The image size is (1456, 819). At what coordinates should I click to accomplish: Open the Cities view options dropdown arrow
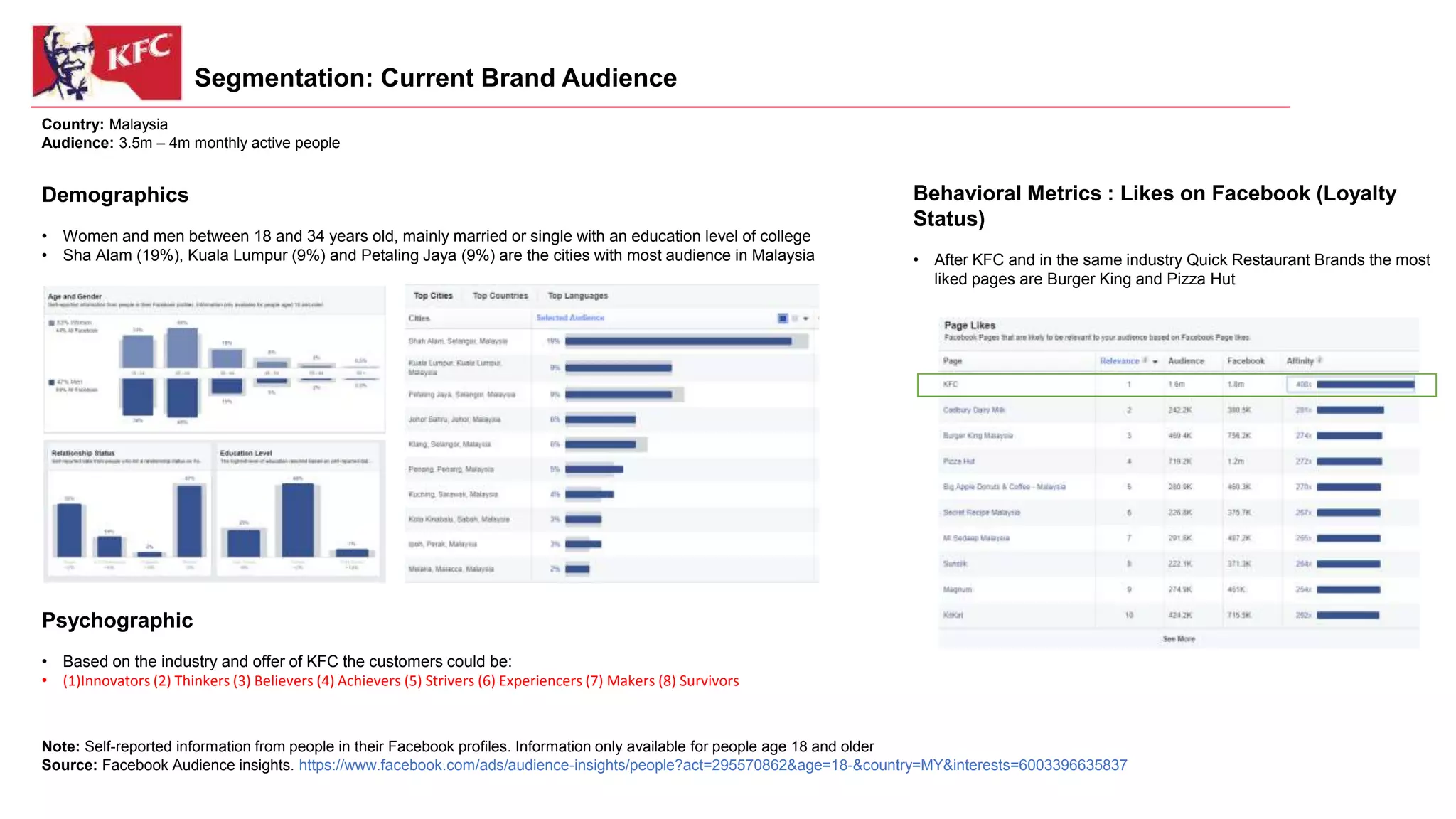tap(806, 318)
